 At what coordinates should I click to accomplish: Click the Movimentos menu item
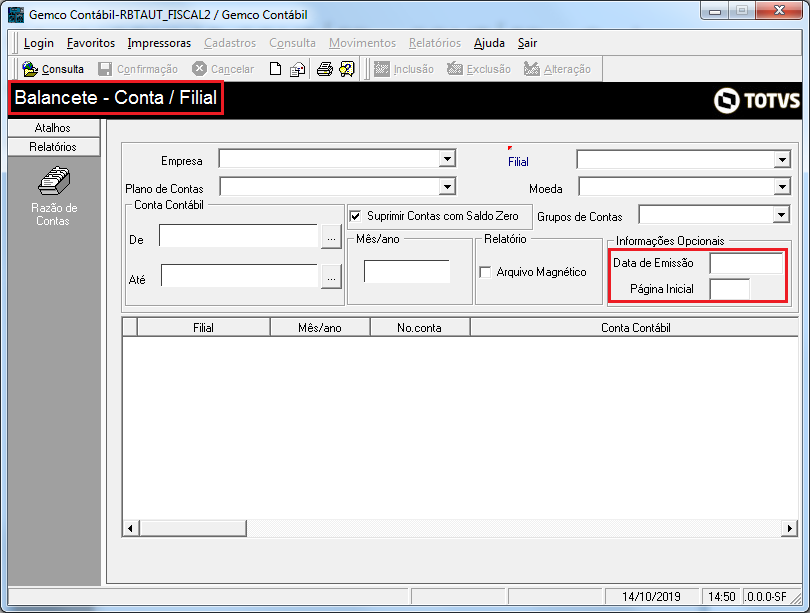click(x=362, y=43)
